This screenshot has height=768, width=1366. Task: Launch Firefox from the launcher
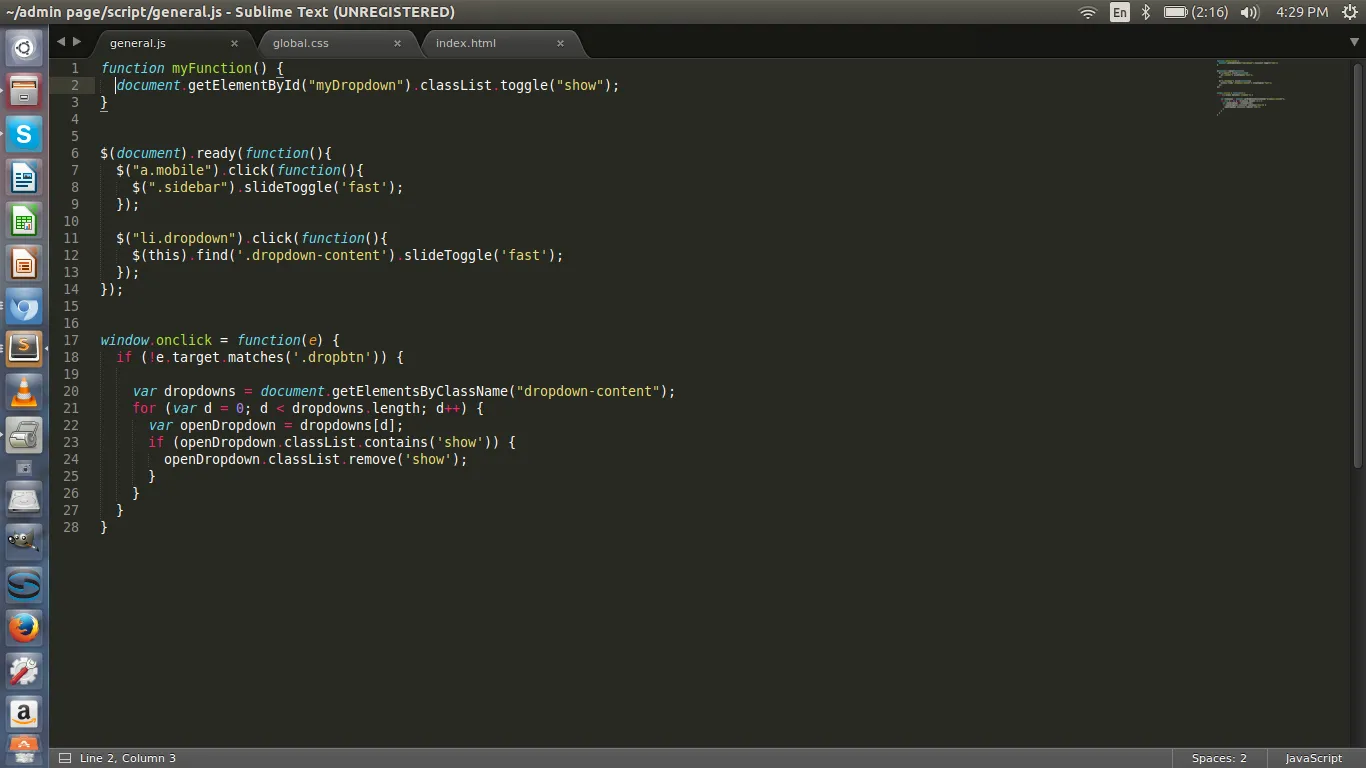(x=24, y=628)
